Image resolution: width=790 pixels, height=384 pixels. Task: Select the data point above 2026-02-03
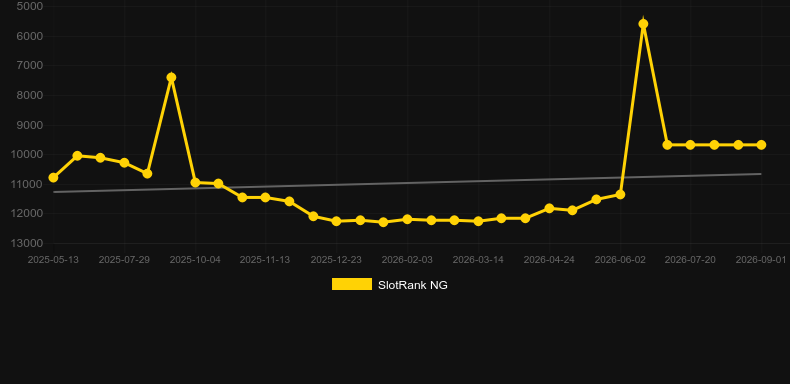point(407,219)
